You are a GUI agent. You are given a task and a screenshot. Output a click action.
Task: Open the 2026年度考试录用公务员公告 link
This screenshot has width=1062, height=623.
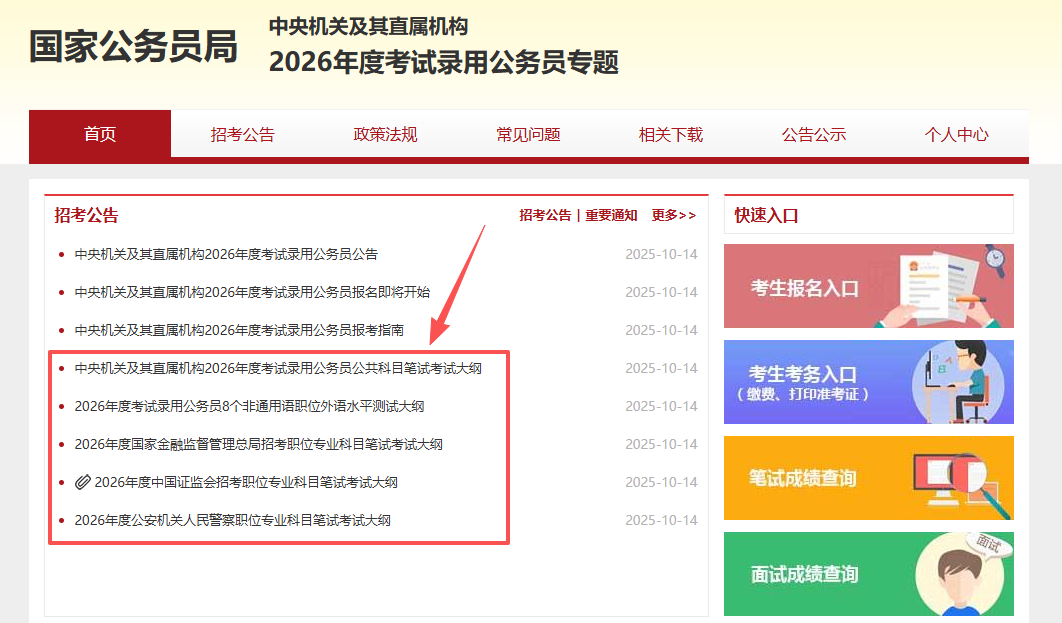[226, 254]
